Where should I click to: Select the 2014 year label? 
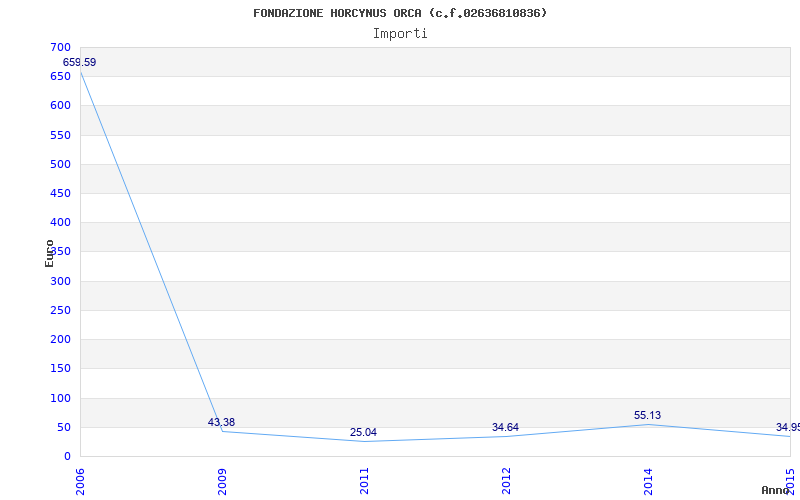(648, 482)
